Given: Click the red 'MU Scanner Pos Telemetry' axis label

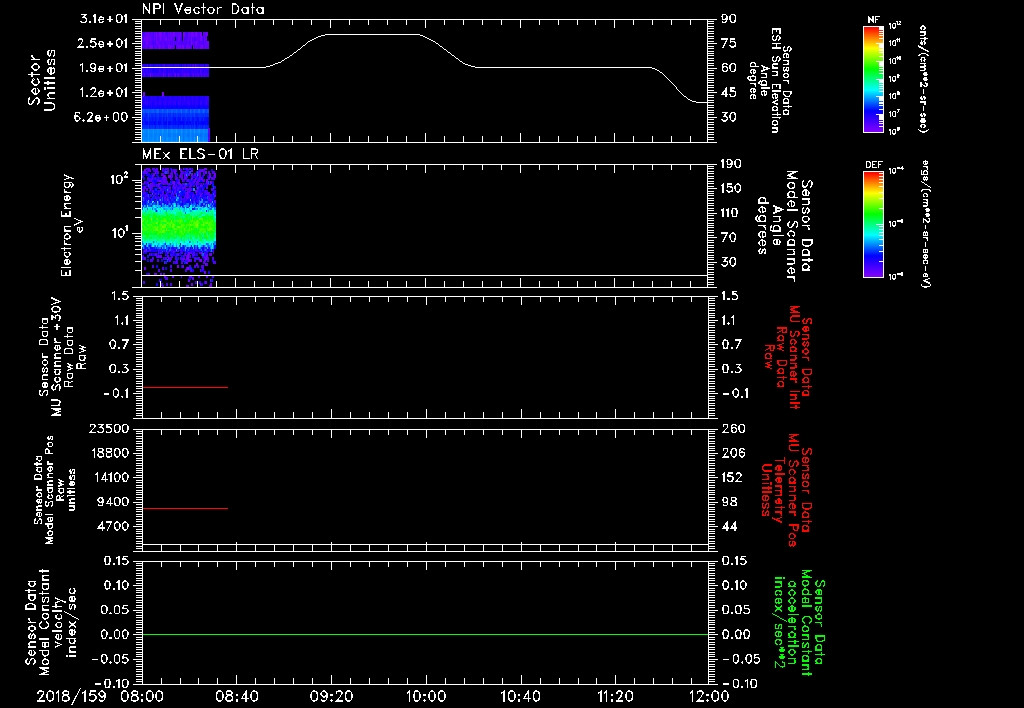Looking at the screenshot, I should (x=788, y=490).
